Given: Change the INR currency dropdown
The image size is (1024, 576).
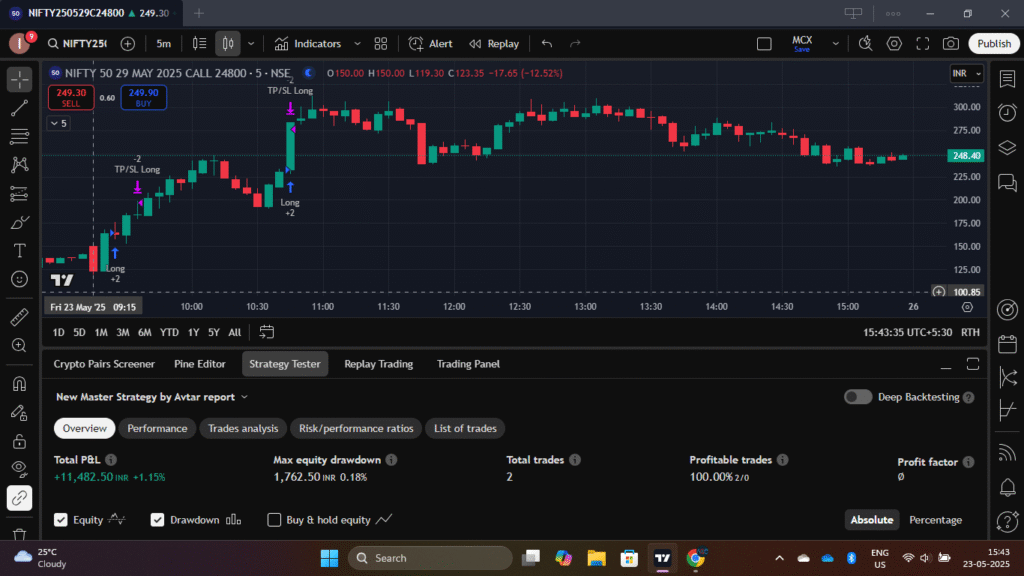Looking at the screenshot, I should tap(967, 73).
